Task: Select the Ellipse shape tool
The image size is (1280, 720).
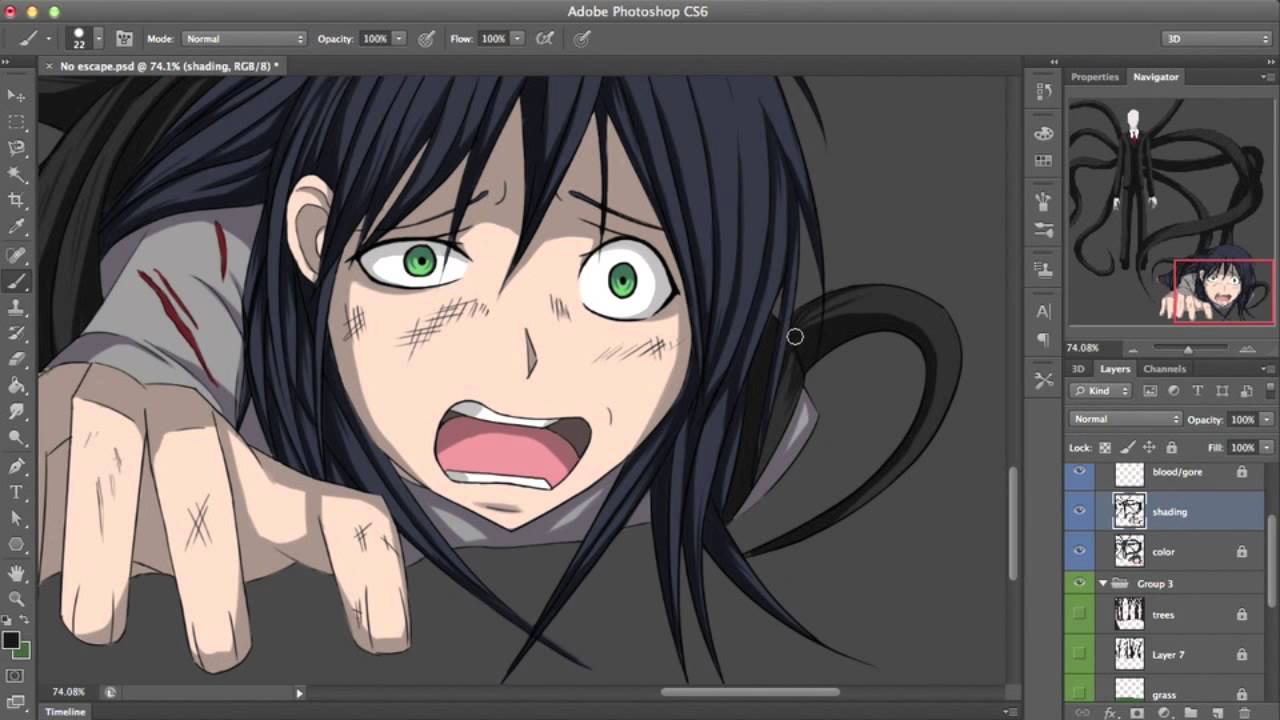Action: pyautogui.click(x=16, y=545)
